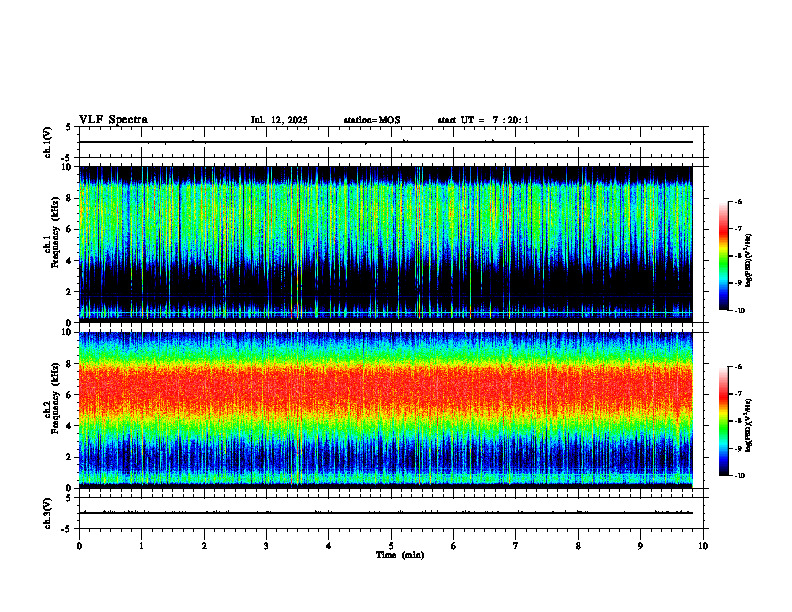Image resolution: width=792 pixels, height=612 pixels.
Task: Click the "ch.1(V)" waveform axis label
Action: point(47,142)
